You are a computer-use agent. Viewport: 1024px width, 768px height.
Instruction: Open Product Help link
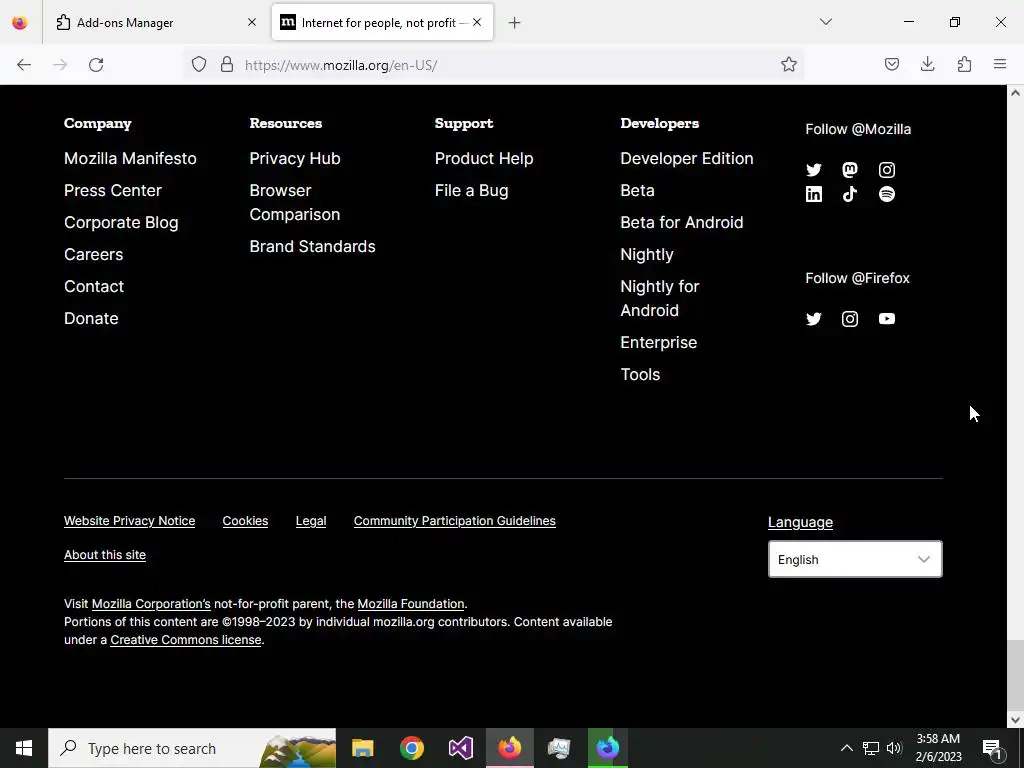(x=484, y=158)
